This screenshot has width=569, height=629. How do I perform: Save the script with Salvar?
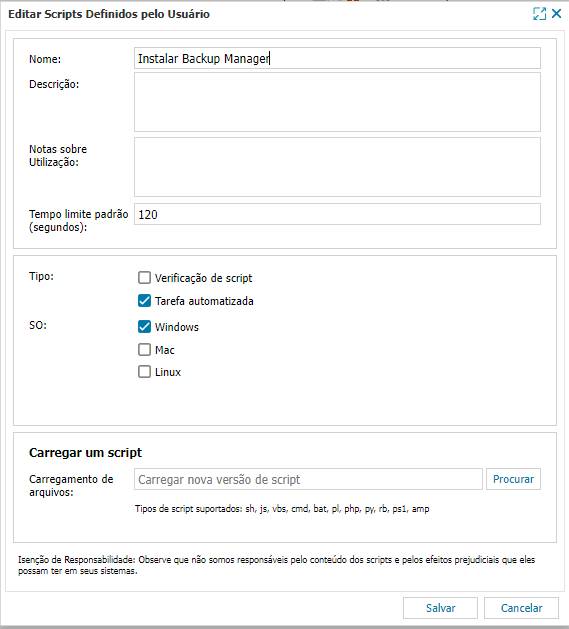point(440,608)
